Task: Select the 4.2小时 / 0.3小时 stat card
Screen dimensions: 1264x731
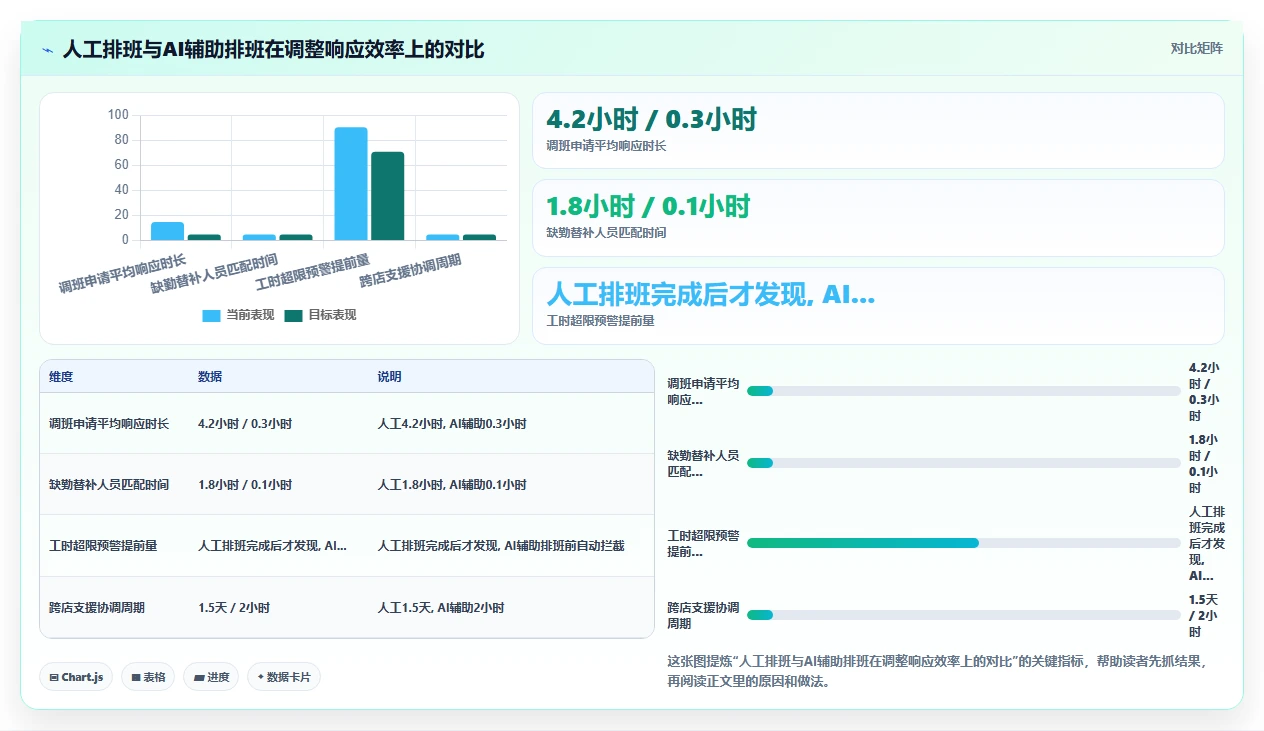Action: click(878, 131)
